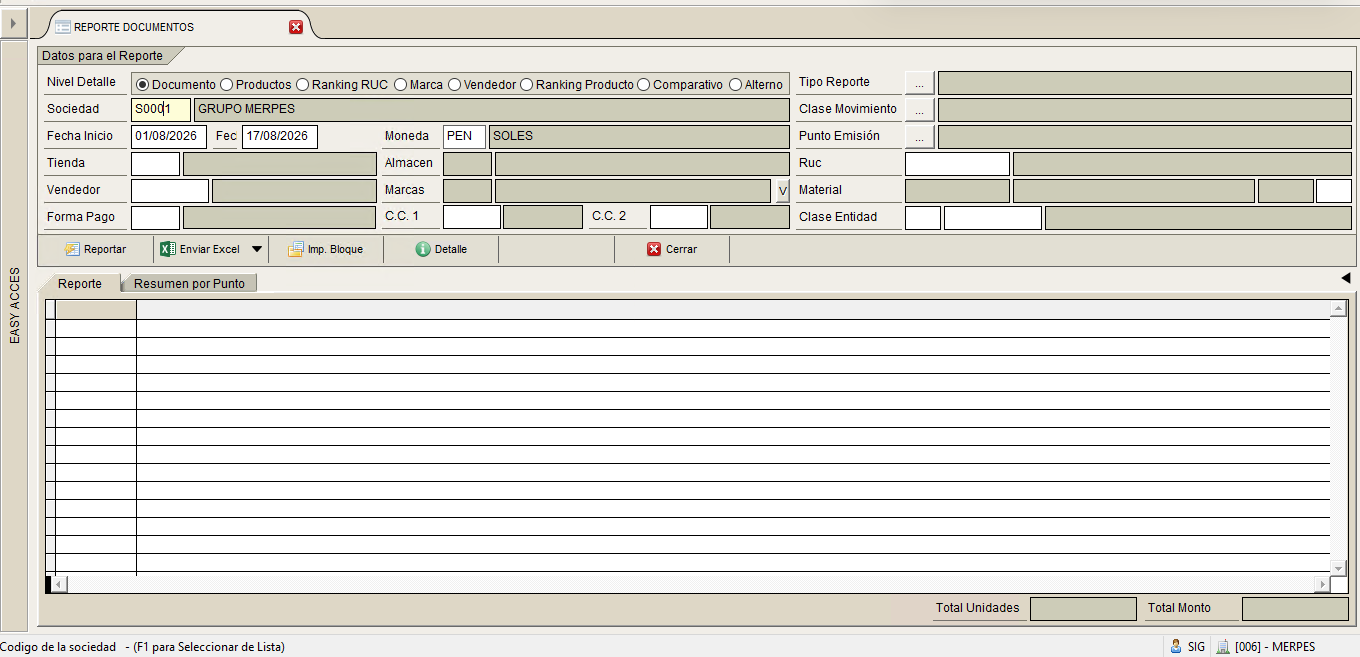Expand the EASY ACCES side panel arrow
The height and width of the screenshot is (657, 1360).
13,22
